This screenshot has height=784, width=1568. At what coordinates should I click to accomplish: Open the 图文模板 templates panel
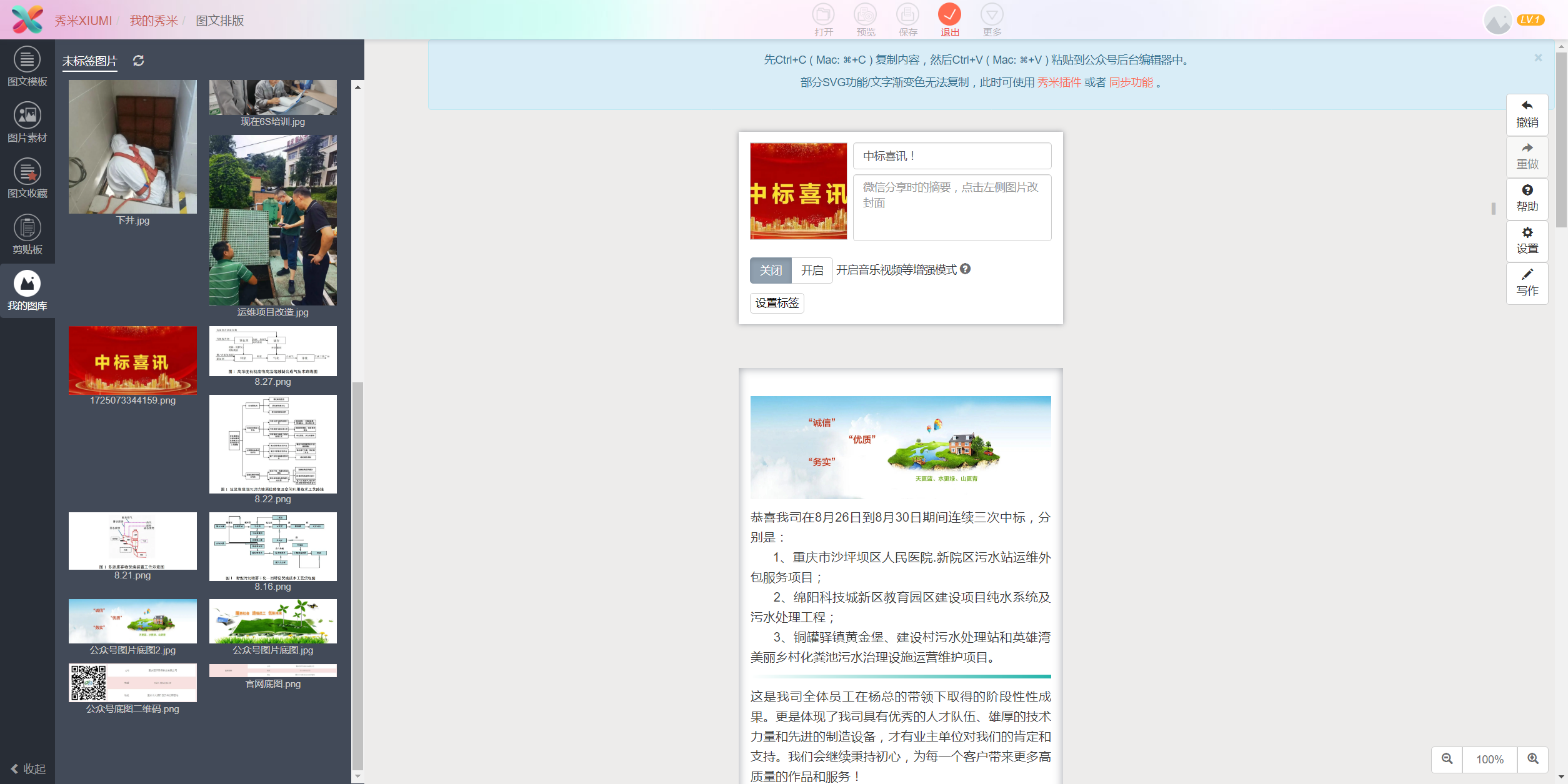click(27, 66)
